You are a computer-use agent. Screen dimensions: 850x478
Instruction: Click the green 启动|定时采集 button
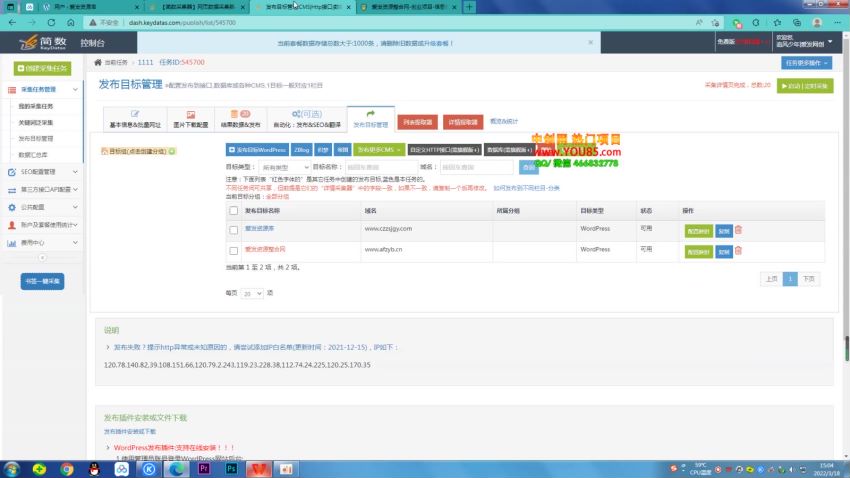805,86
